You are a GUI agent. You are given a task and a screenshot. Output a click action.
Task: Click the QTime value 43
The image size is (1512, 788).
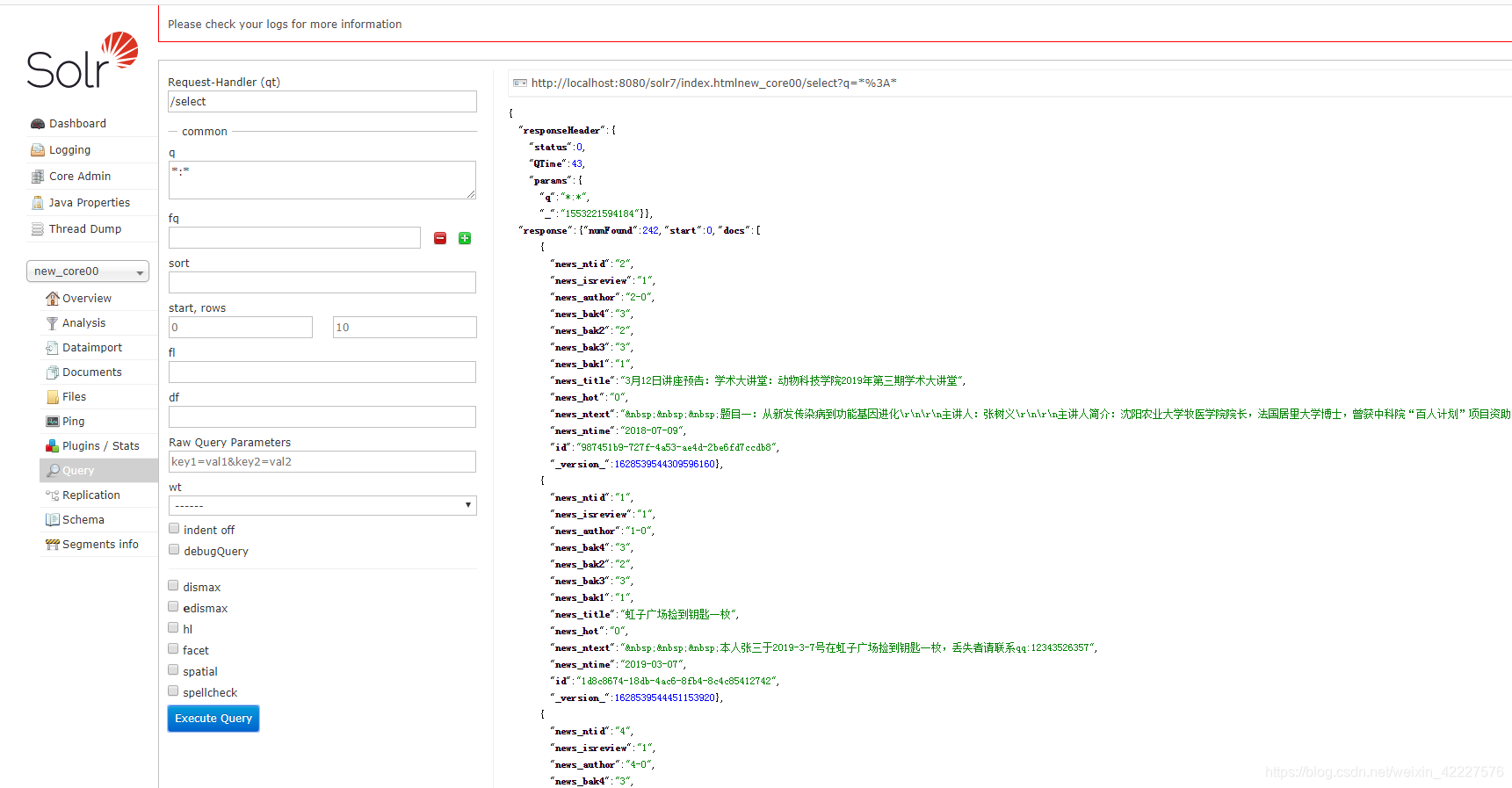tap(577, 163)
